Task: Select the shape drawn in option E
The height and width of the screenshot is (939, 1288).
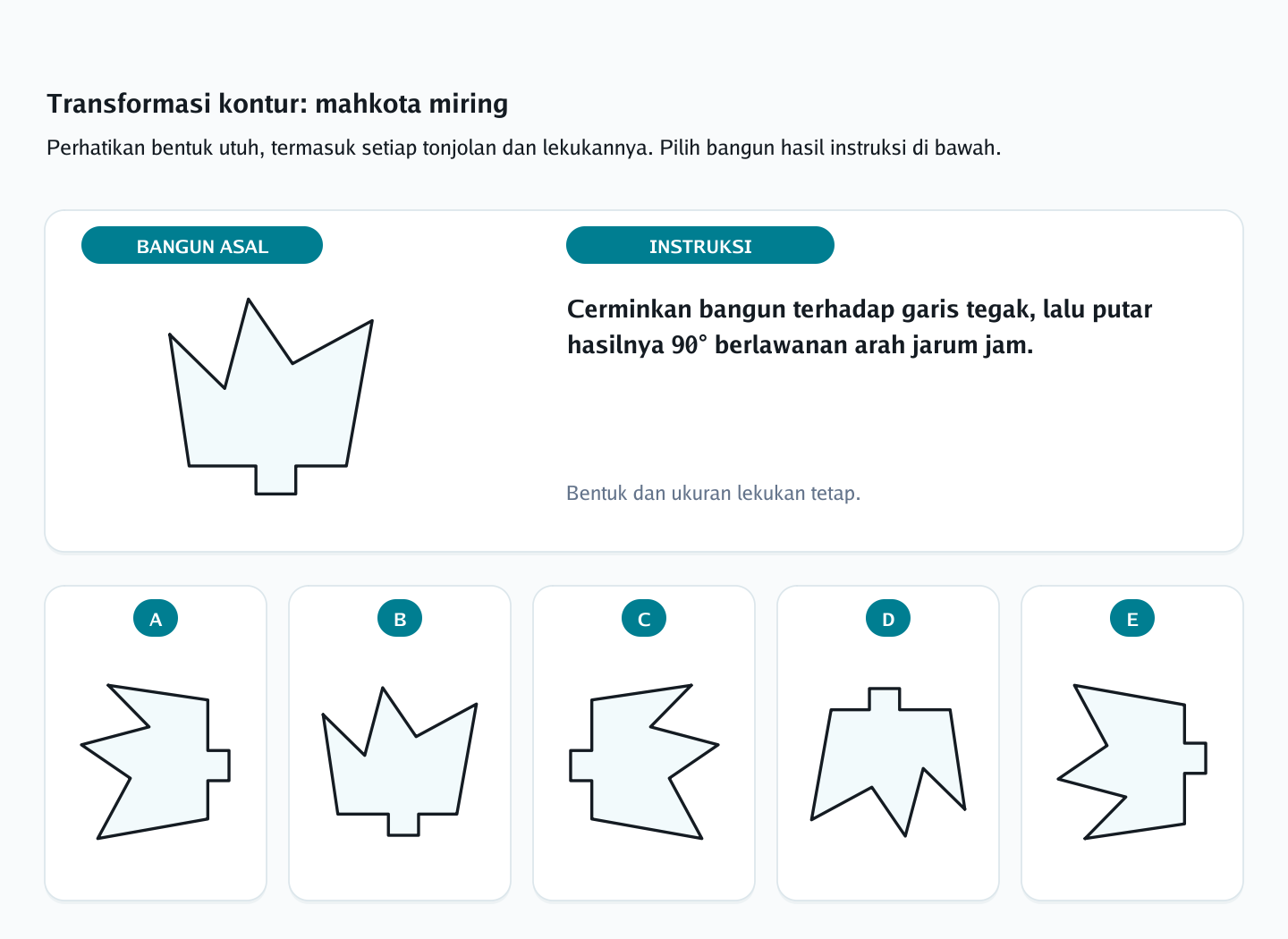Action: point(1132,762)
